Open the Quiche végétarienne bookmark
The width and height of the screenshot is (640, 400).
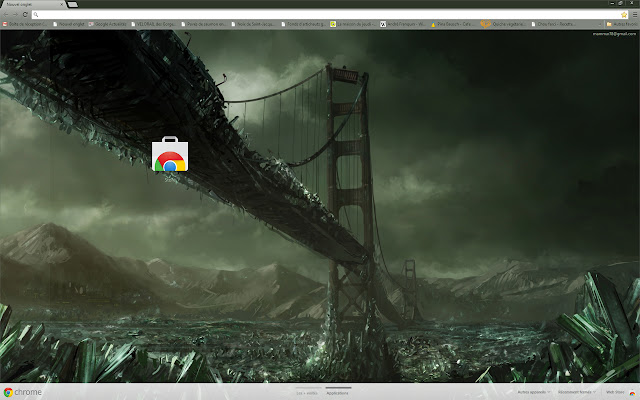[503, 24]
